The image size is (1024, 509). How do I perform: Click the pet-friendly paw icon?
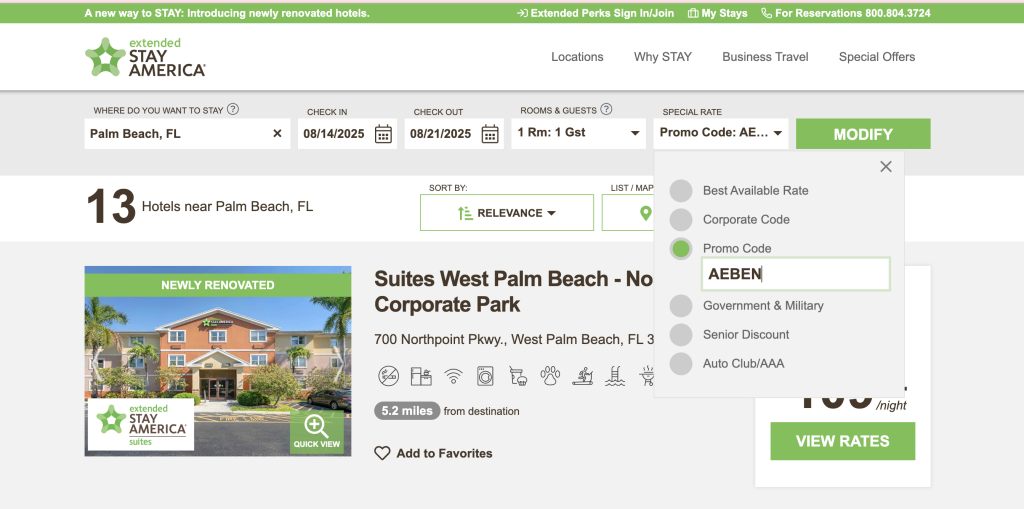(x=550, y=375)
